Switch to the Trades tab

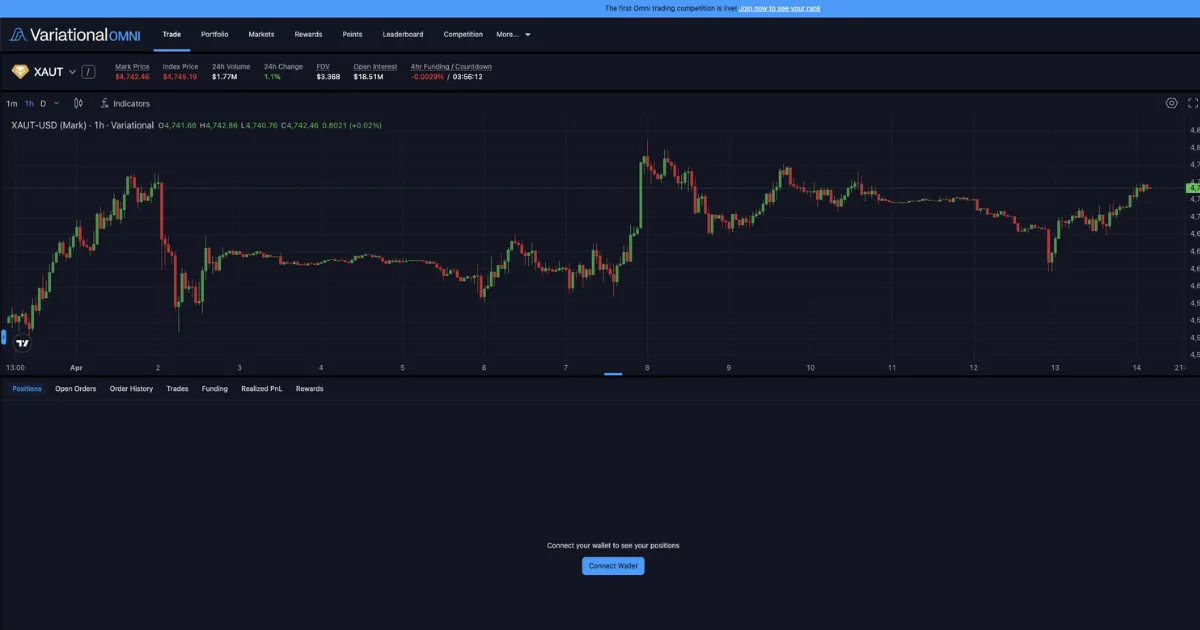[177, 389]
